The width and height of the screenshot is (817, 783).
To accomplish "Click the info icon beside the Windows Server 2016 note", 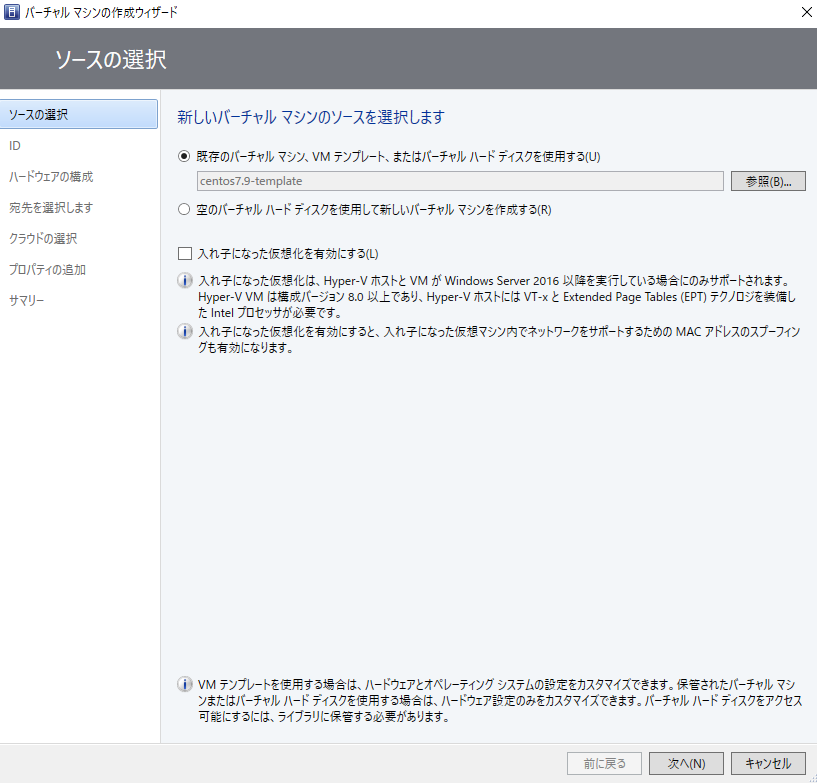I will 184,280.
